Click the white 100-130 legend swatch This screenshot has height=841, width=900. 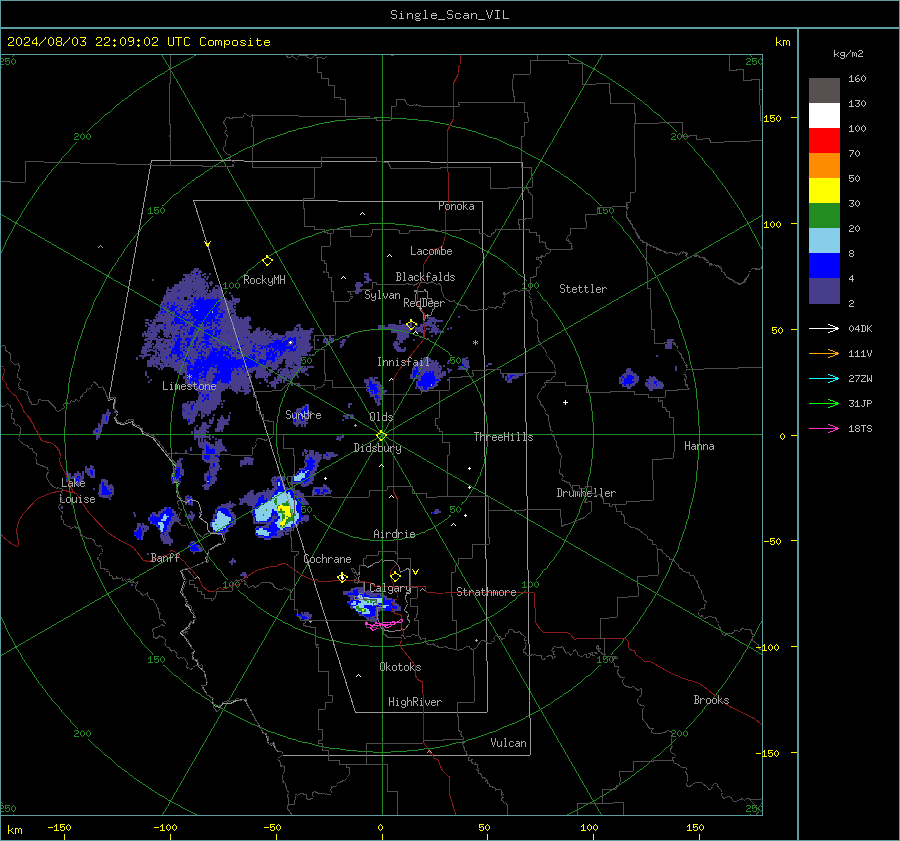(824, 116)
